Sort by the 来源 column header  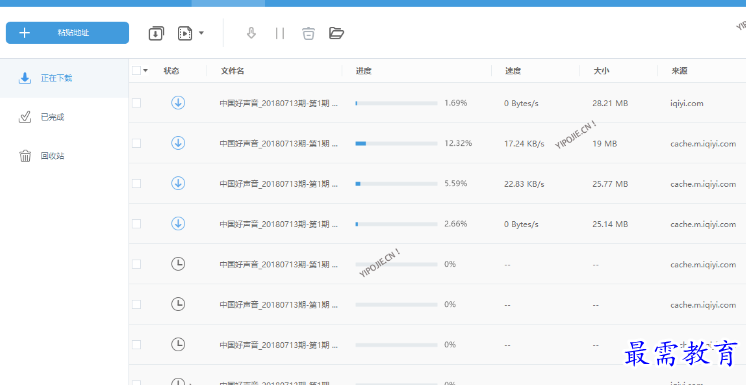click(679, 71)
